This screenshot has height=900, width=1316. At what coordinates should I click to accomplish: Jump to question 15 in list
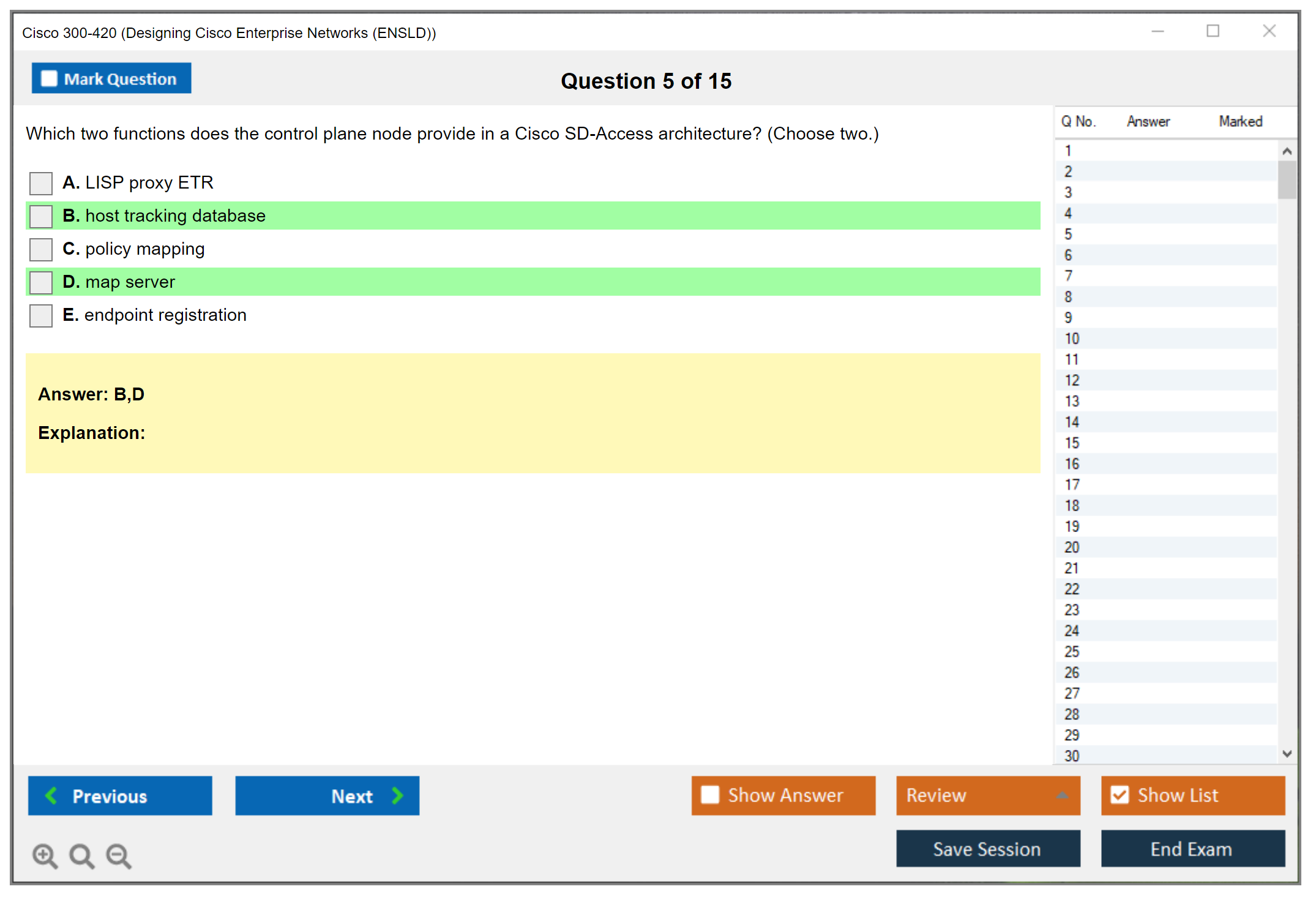tap(1072, 443)
